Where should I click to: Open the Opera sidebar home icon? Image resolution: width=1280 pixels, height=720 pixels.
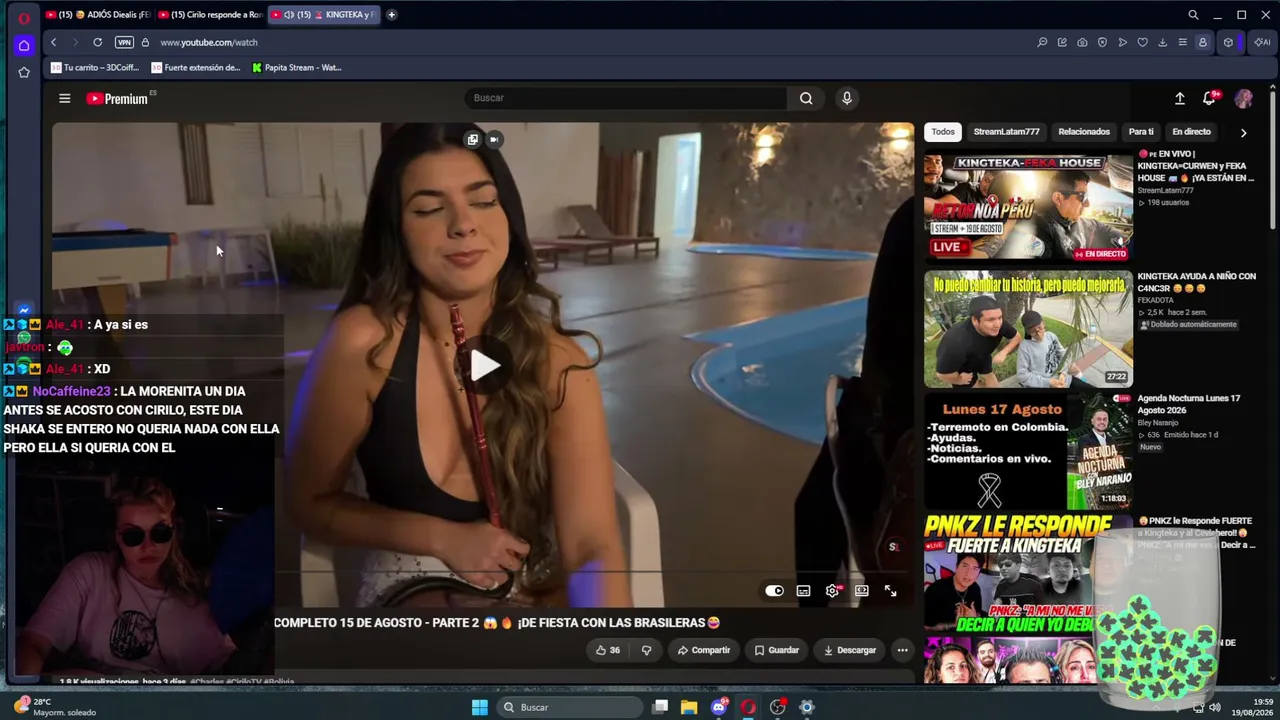24,45
